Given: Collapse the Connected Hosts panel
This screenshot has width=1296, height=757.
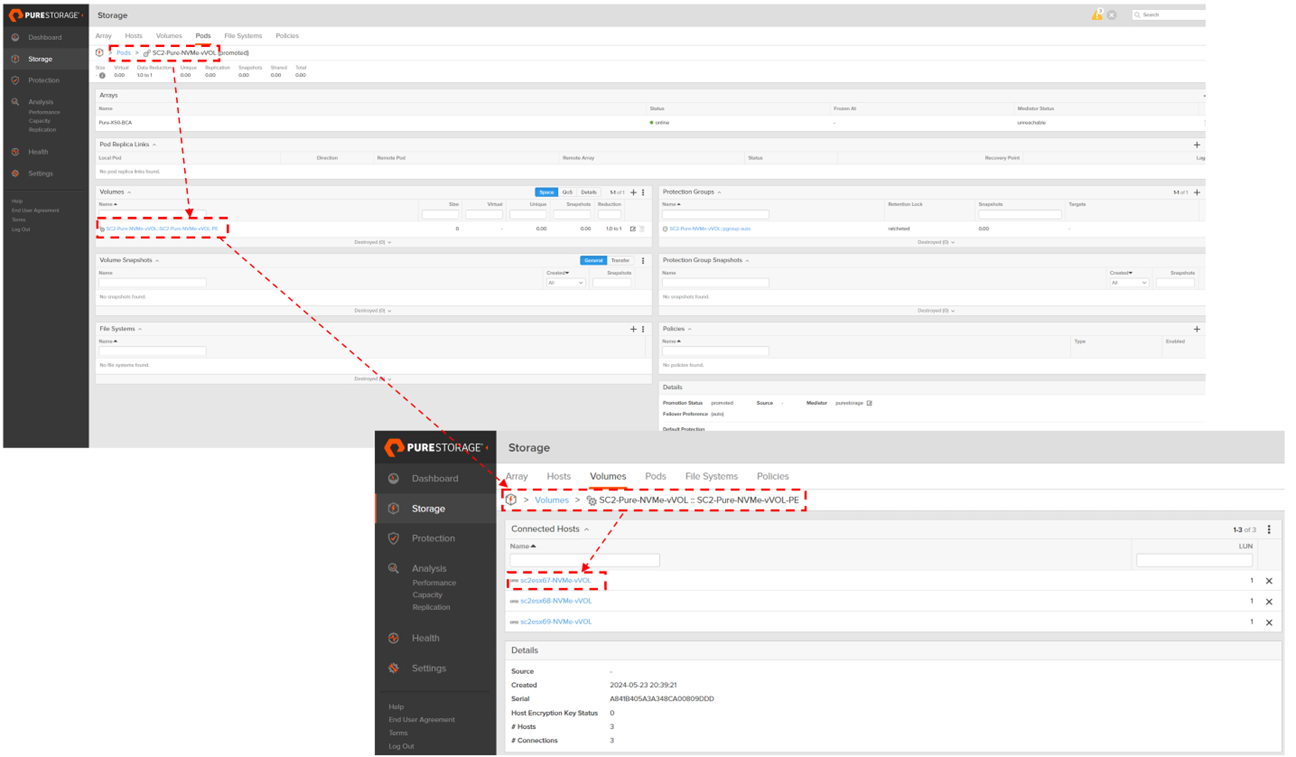Looking at the screenshot, I should point(587,529).
